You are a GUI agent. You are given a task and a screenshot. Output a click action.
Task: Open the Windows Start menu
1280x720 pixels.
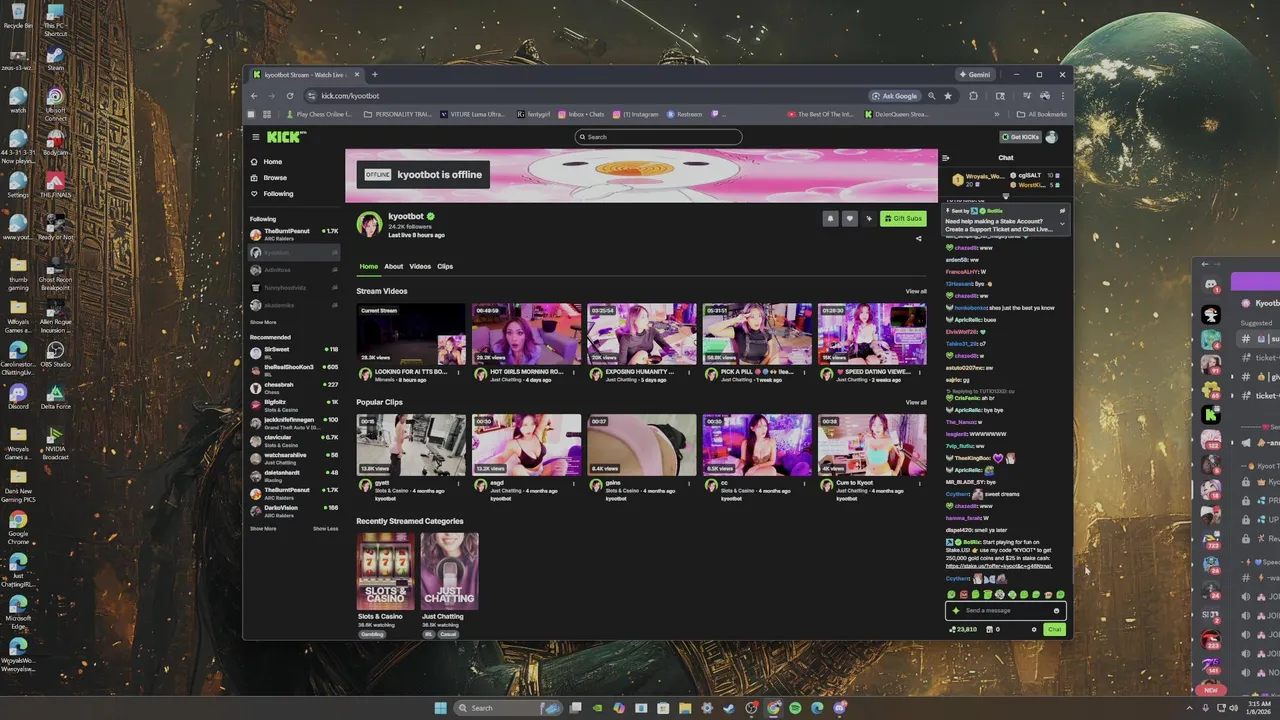tap(441, 708)
